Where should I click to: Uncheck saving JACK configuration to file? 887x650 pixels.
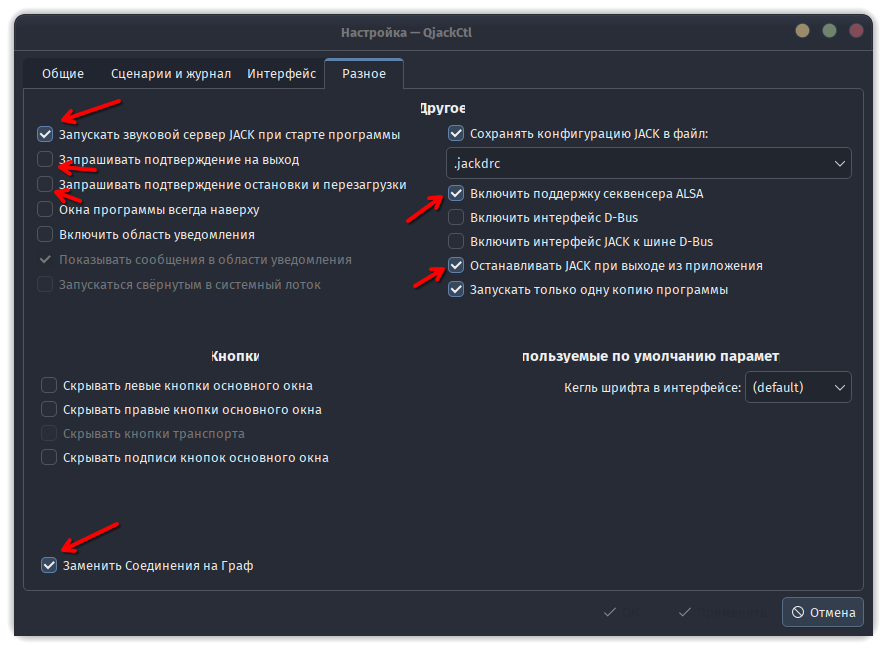[x=456, y=132]
